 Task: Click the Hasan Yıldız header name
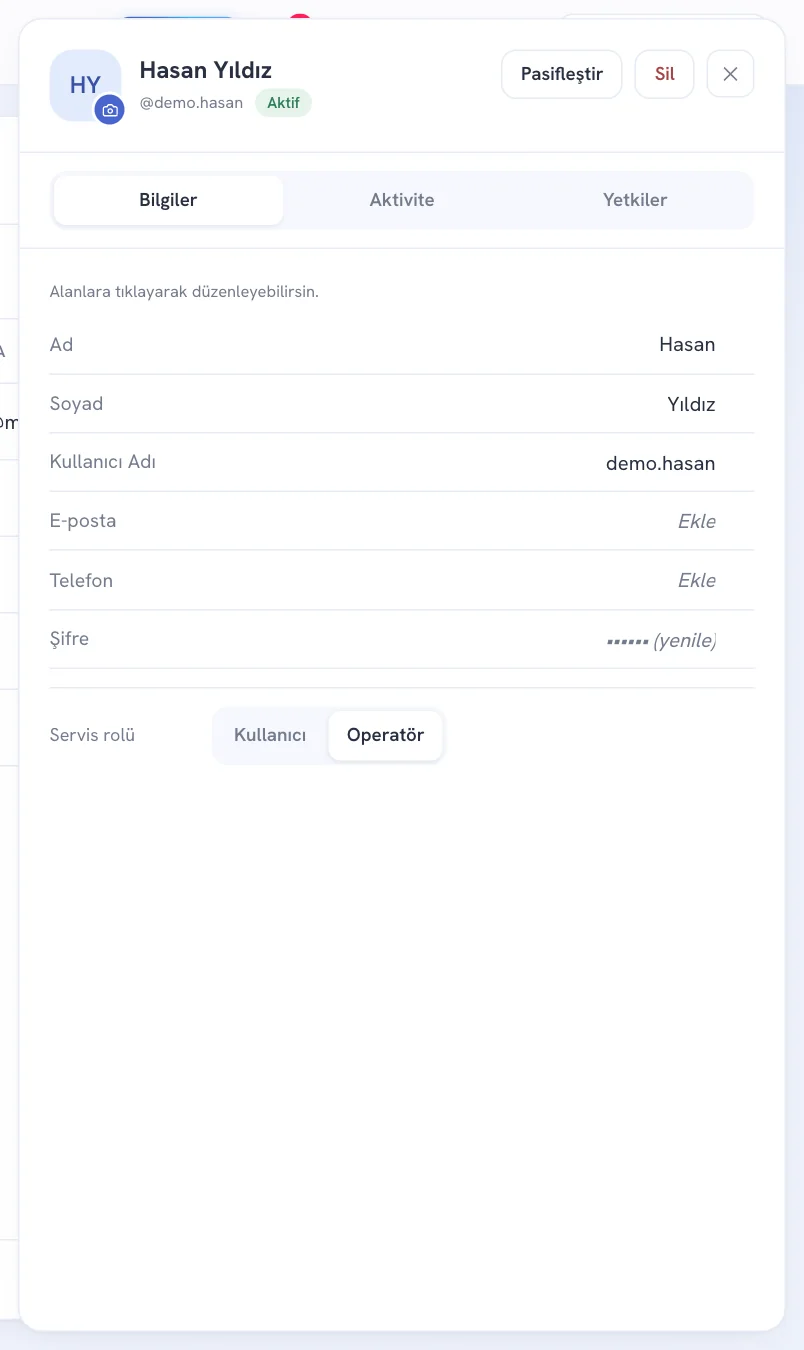206,70
